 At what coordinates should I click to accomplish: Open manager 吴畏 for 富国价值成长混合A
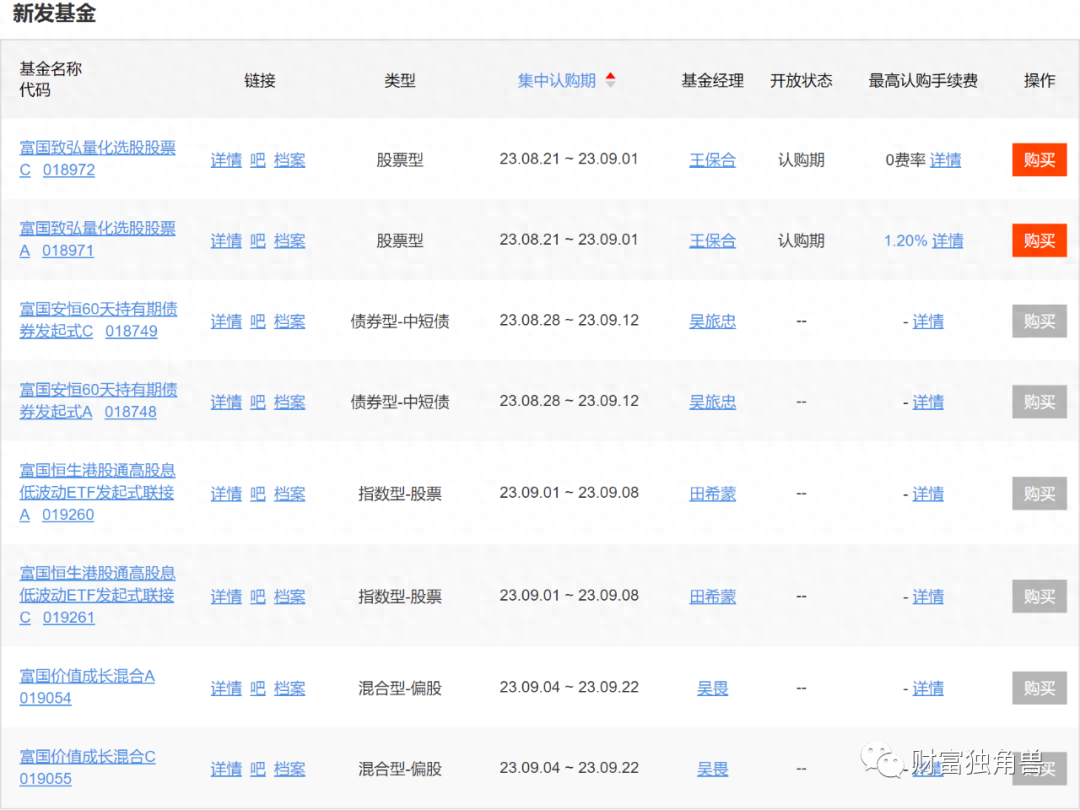[x=712, y=689]
